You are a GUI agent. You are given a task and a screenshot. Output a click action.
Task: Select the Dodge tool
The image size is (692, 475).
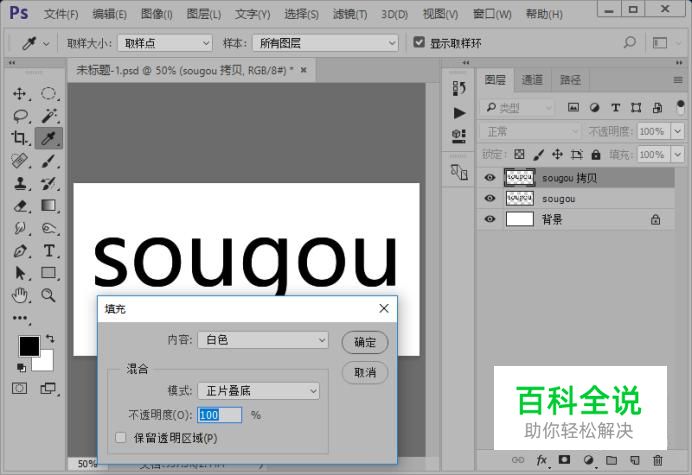click(x=49, y=228)
